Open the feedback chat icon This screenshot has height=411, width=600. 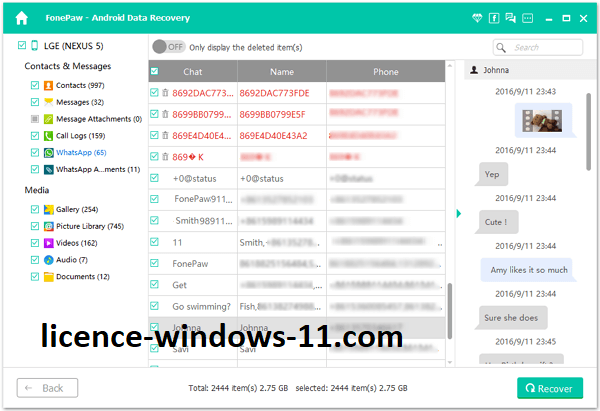pyautogui.click(x=511, y=18)
